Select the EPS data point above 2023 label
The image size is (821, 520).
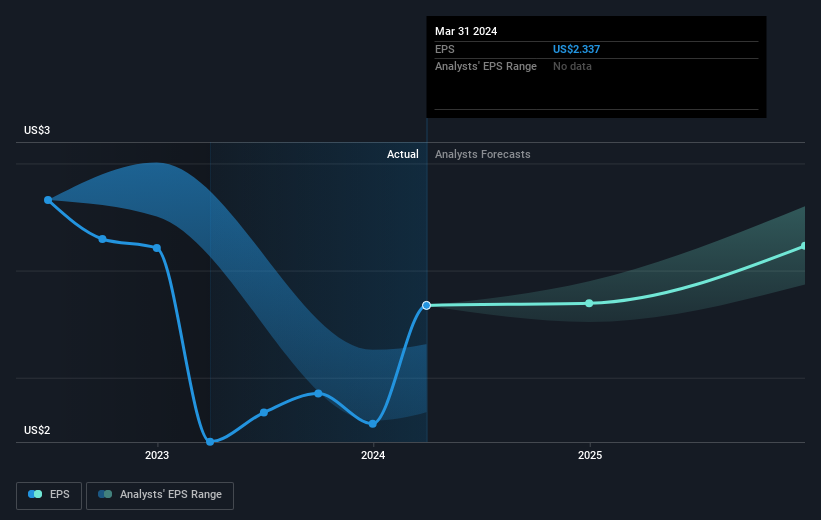(x=157, y=248)
